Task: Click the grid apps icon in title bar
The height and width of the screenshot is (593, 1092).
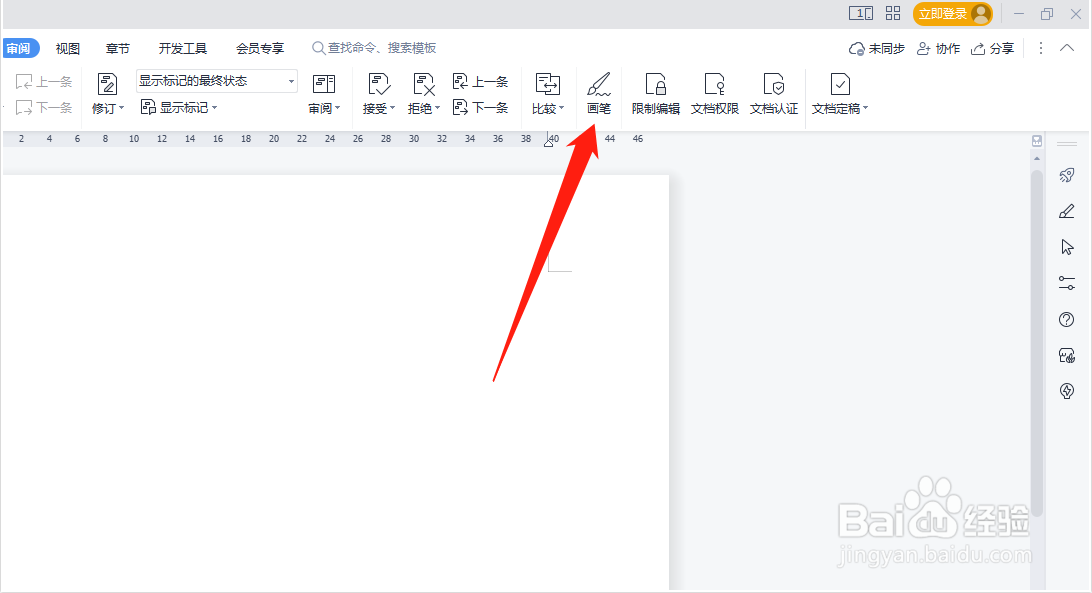Action: pyautogui.click(x=893, y=13)
